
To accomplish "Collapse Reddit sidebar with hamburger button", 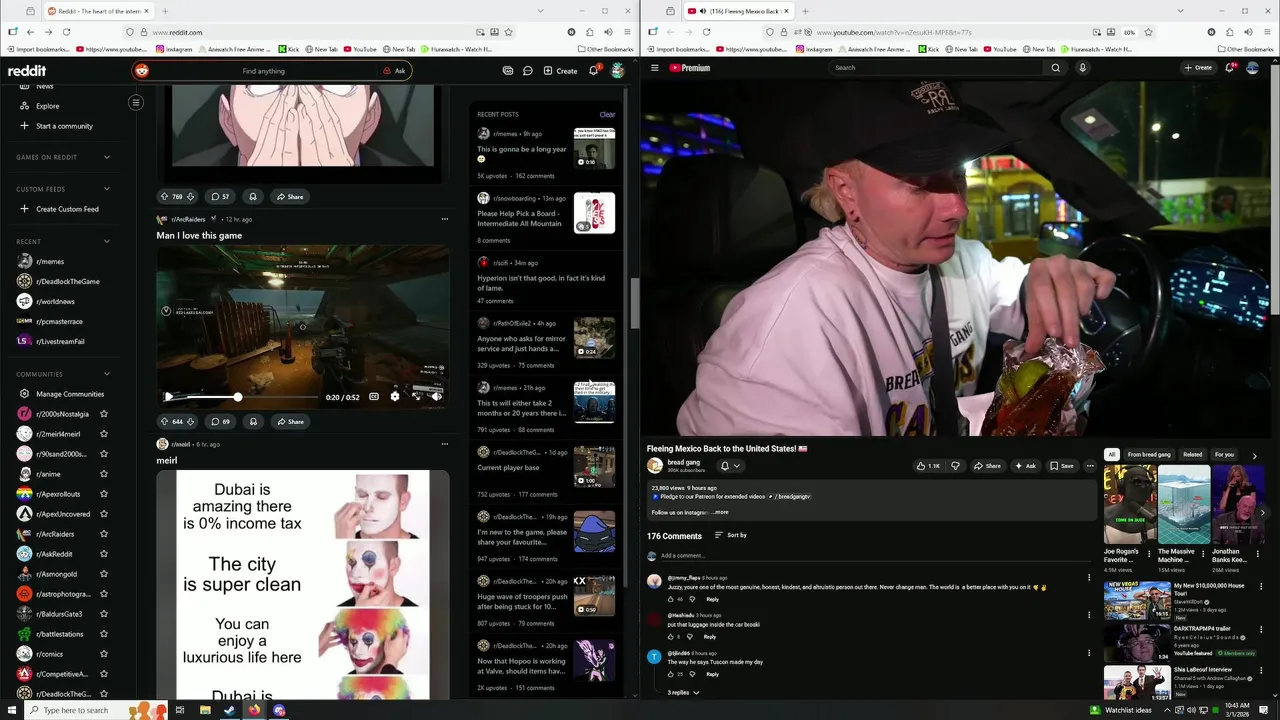I will coord(136,102).
